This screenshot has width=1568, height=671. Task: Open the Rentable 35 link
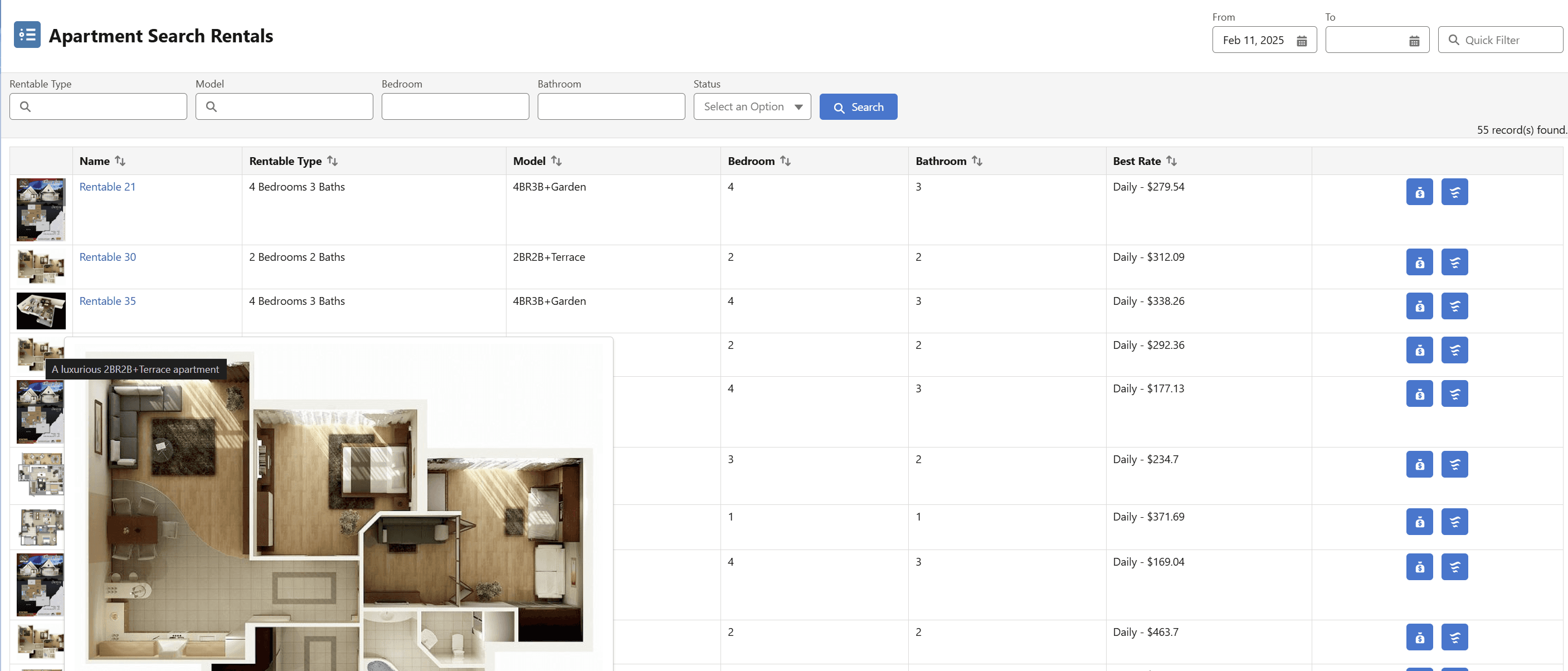click(x=108, y=301)
